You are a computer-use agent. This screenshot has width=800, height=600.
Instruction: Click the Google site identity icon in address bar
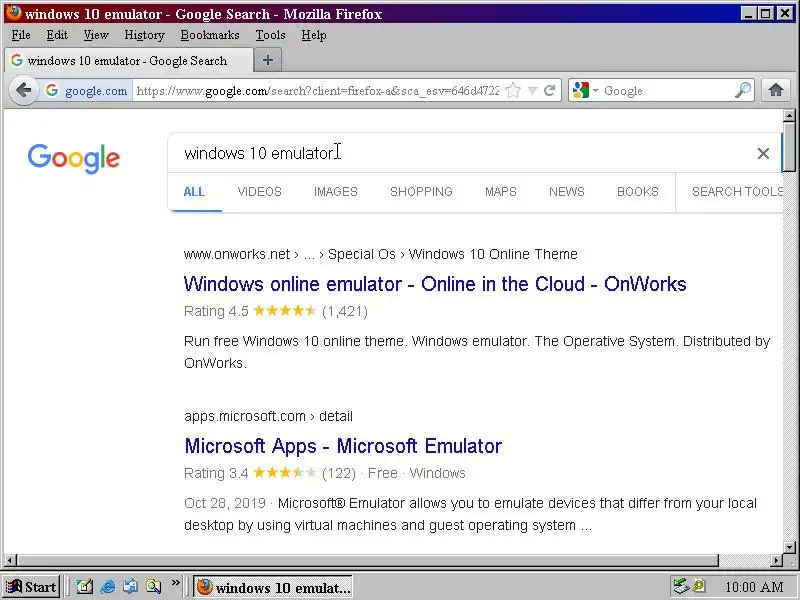[x=52, y=90]
